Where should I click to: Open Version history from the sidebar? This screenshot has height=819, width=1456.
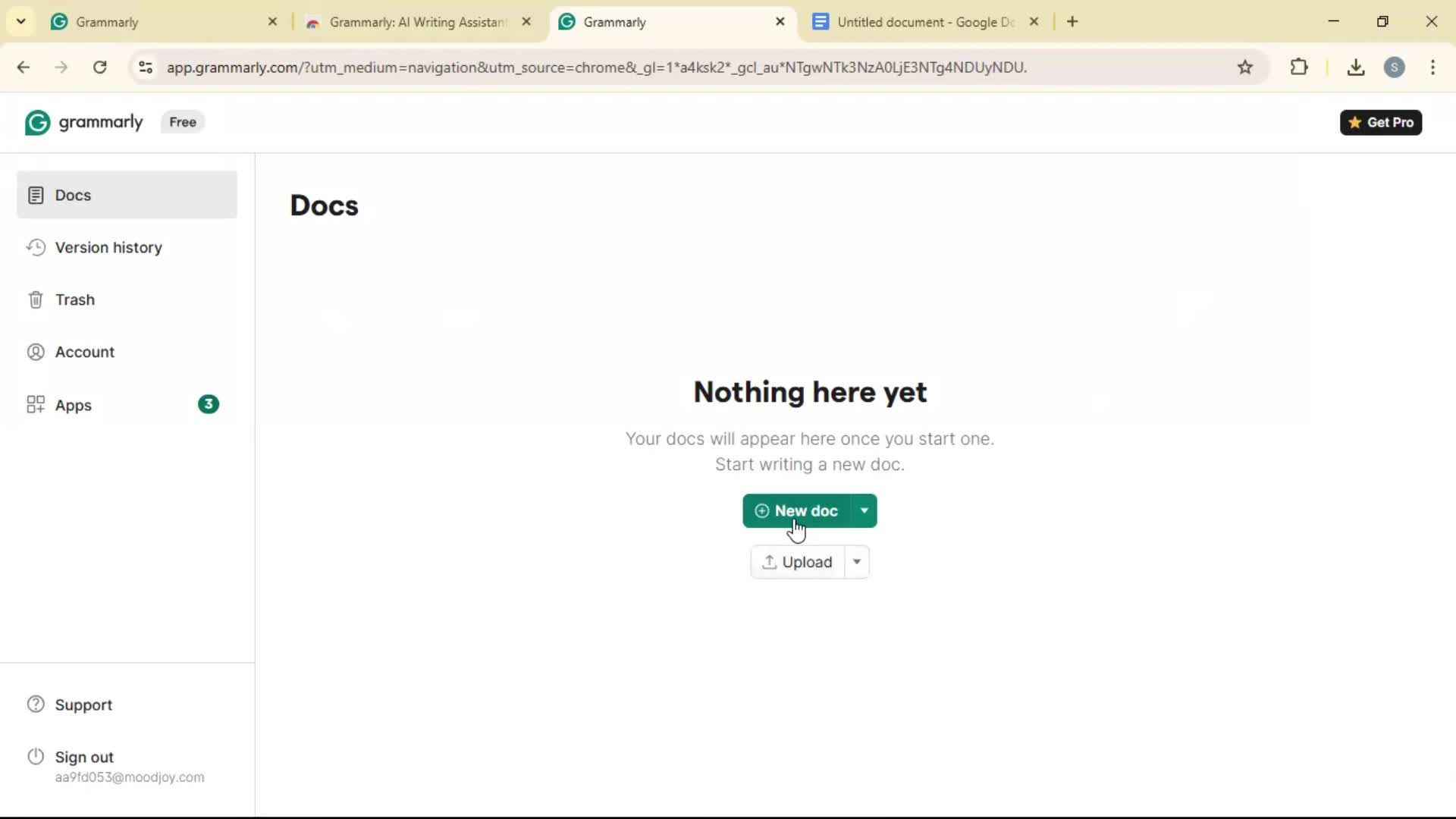coord(108,247)
